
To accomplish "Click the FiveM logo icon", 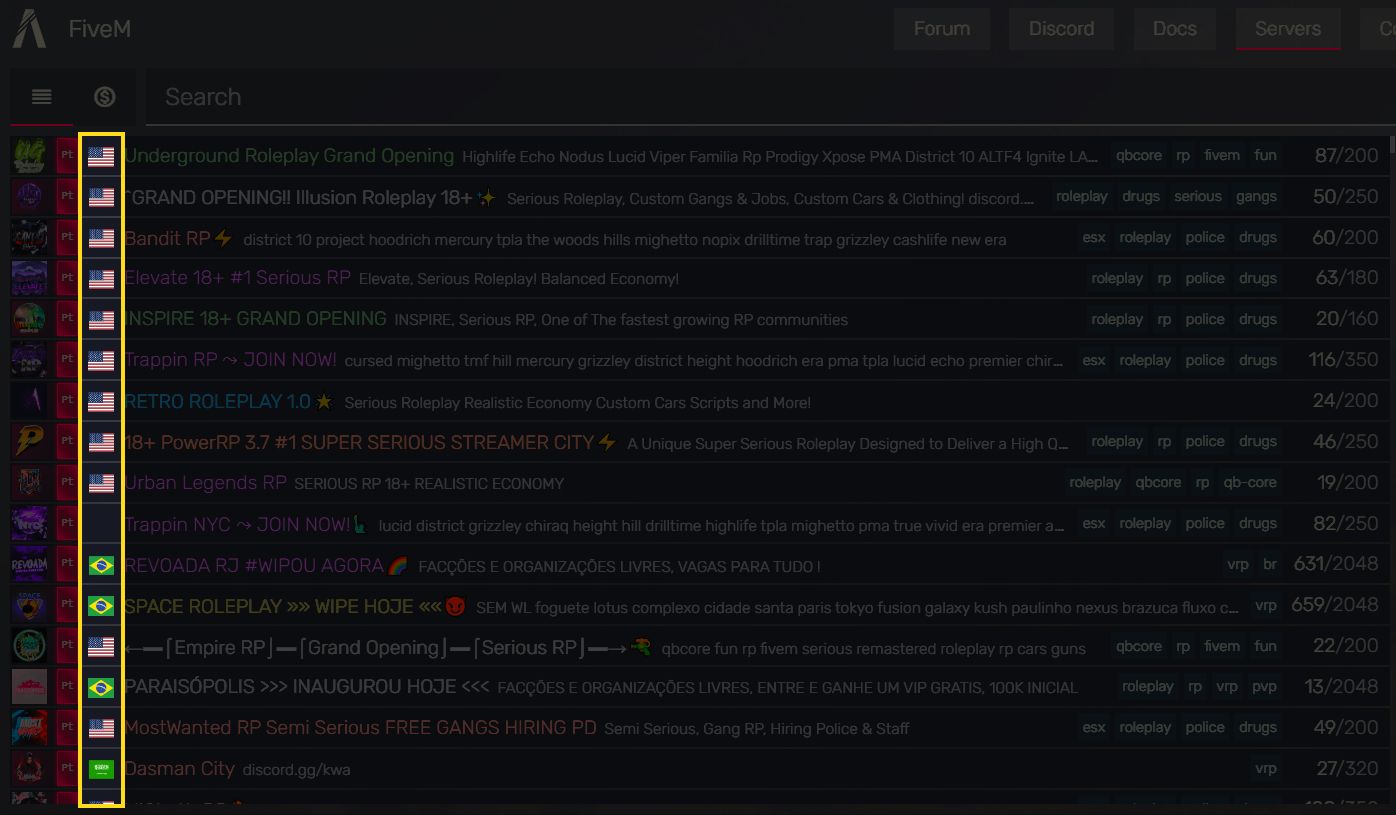I will (x=29, y=28).
